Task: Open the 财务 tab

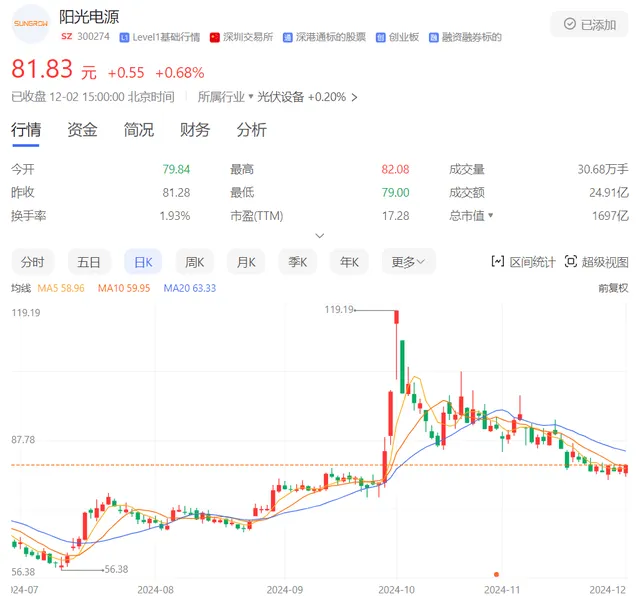Action: pos(195,130)
